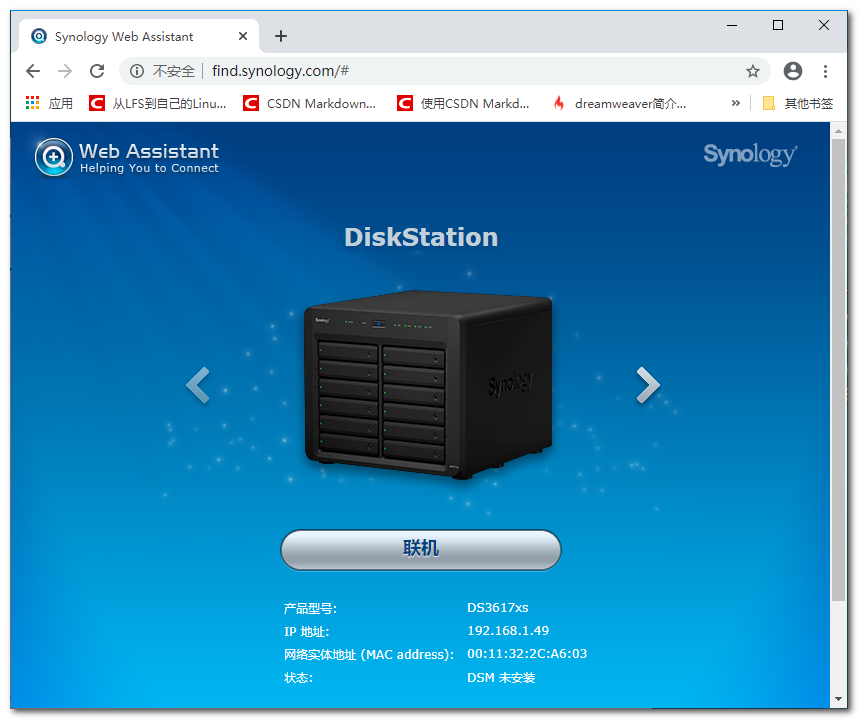
Task: Click the 网络实体地址 (MAC address): label
Action: pos(369,655)
